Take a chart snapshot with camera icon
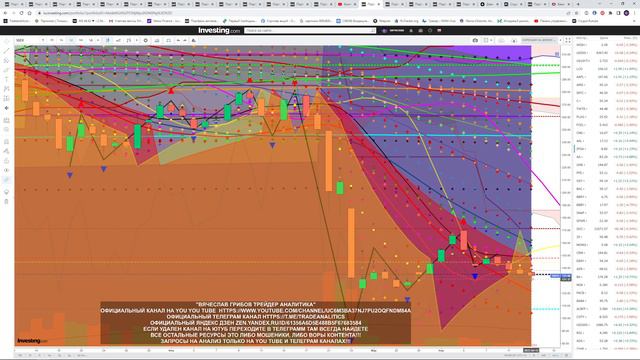Viewport: 640px width, 360px height. click(475, 40)
